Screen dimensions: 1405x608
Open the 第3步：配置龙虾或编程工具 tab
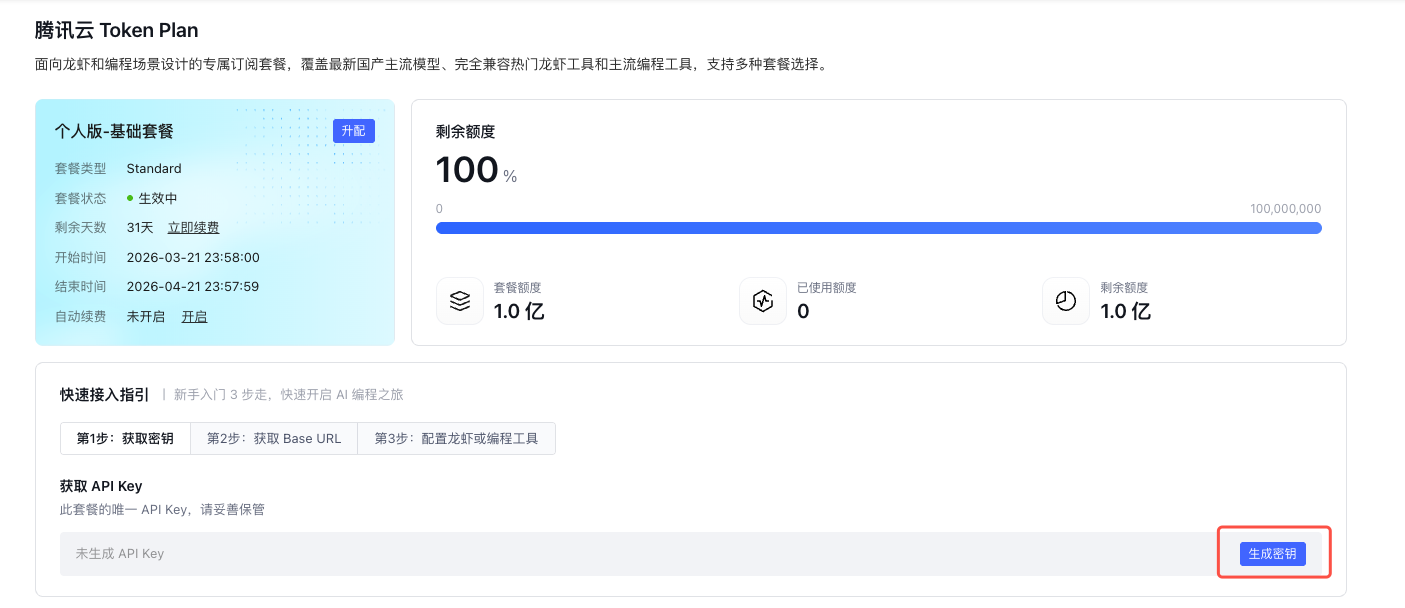[456, 438]
